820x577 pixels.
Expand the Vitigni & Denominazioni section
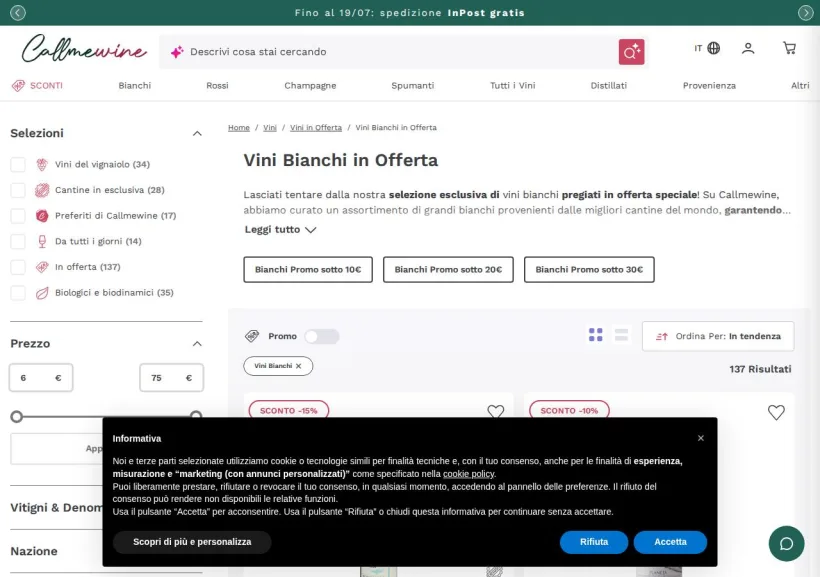pos(56,507)
